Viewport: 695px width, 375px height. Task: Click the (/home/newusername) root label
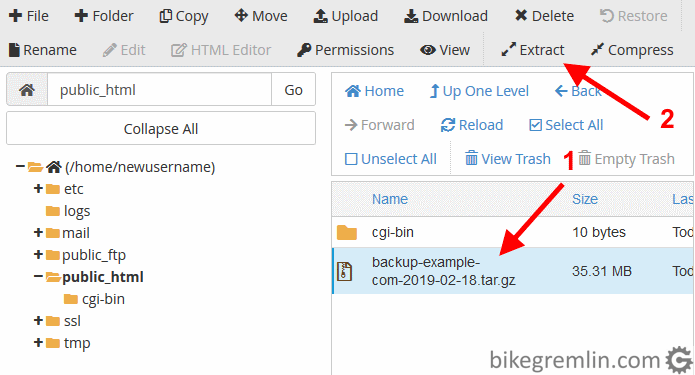click(140, 167)
